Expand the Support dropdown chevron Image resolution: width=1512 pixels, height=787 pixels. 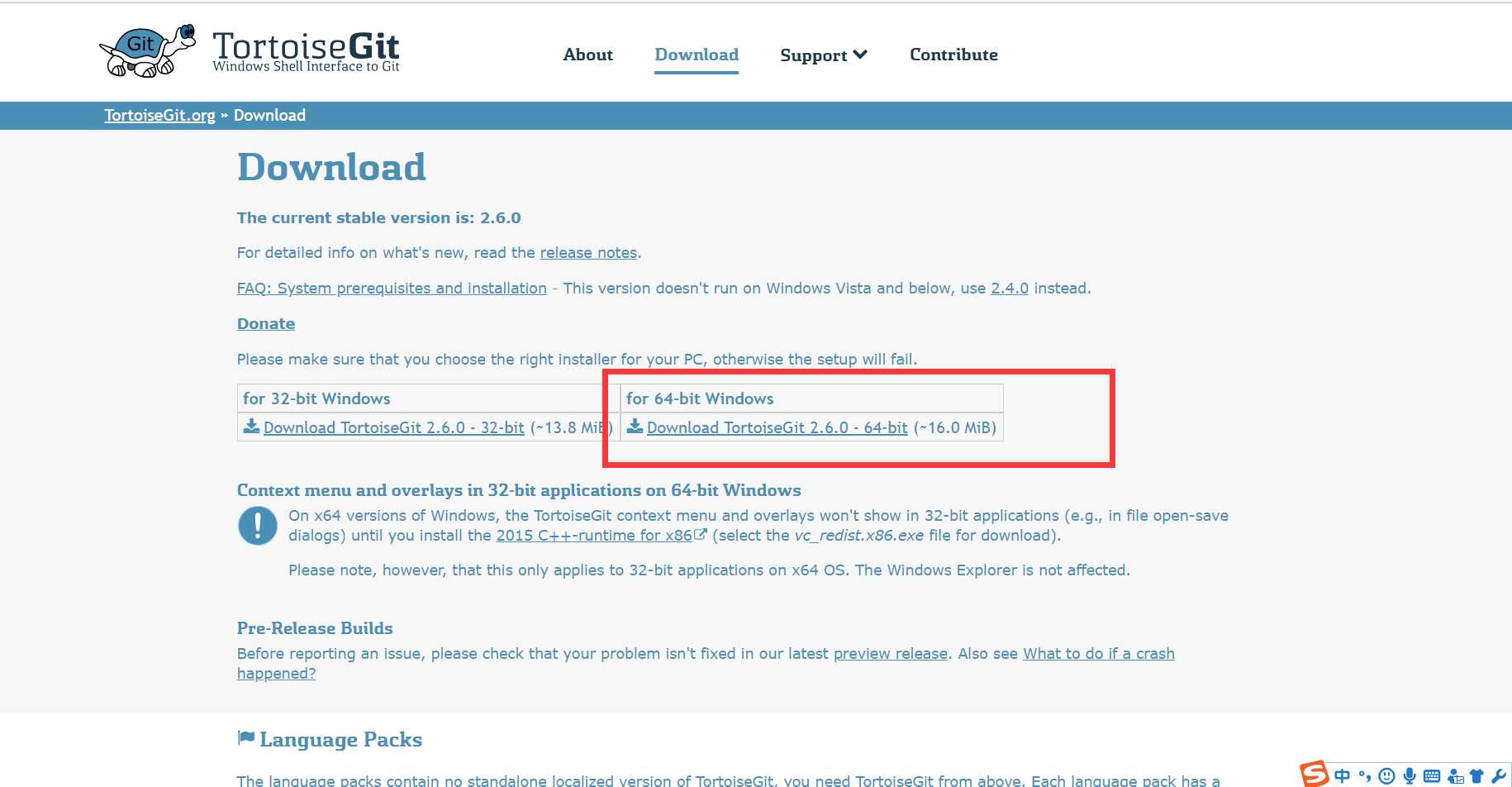tap(860, 55)
